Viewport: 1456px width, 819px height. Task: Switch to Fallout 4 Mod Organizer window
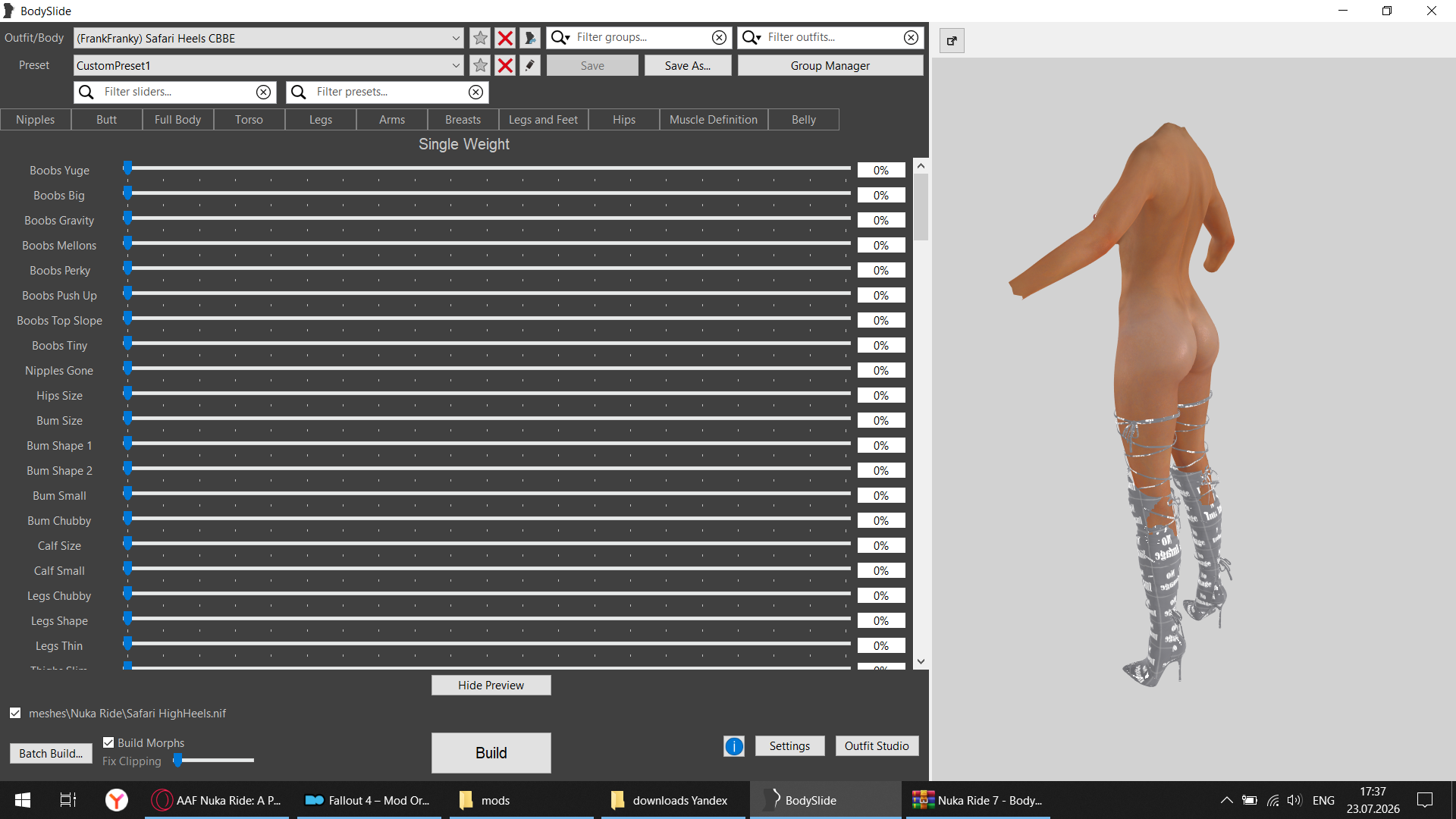[x=368, y=800]
